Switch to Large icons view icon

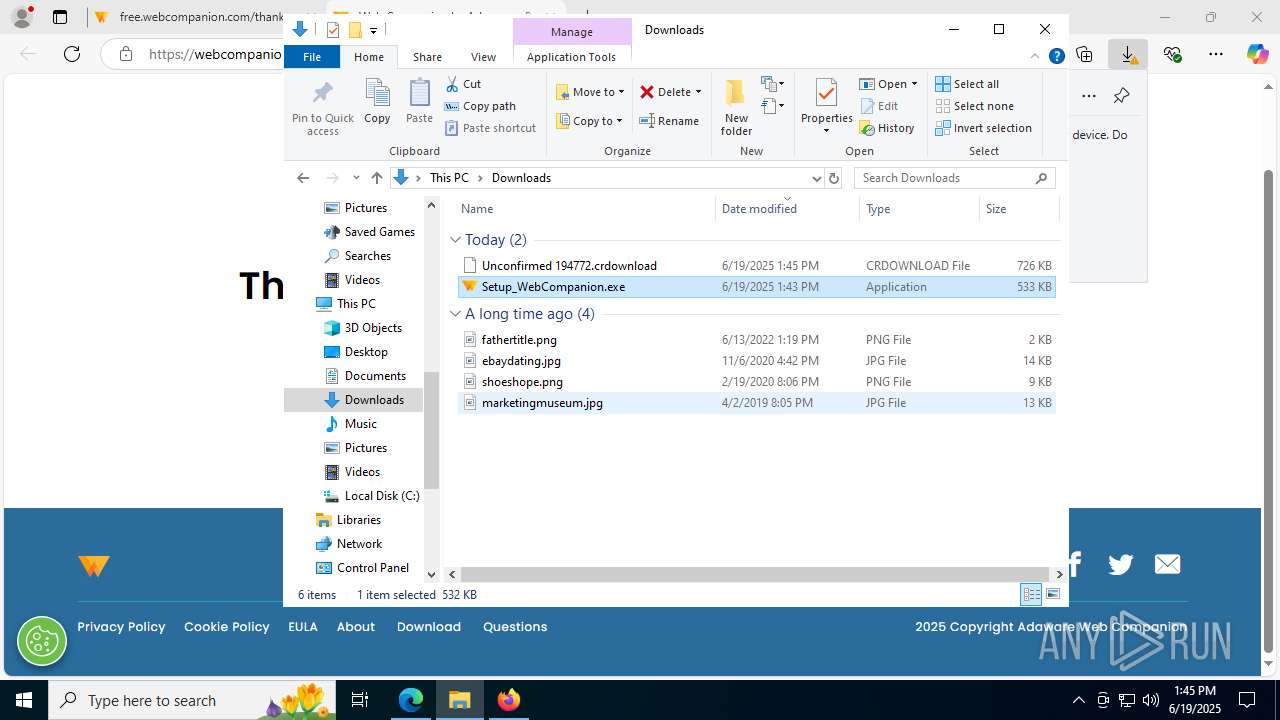click(1052, 594)
